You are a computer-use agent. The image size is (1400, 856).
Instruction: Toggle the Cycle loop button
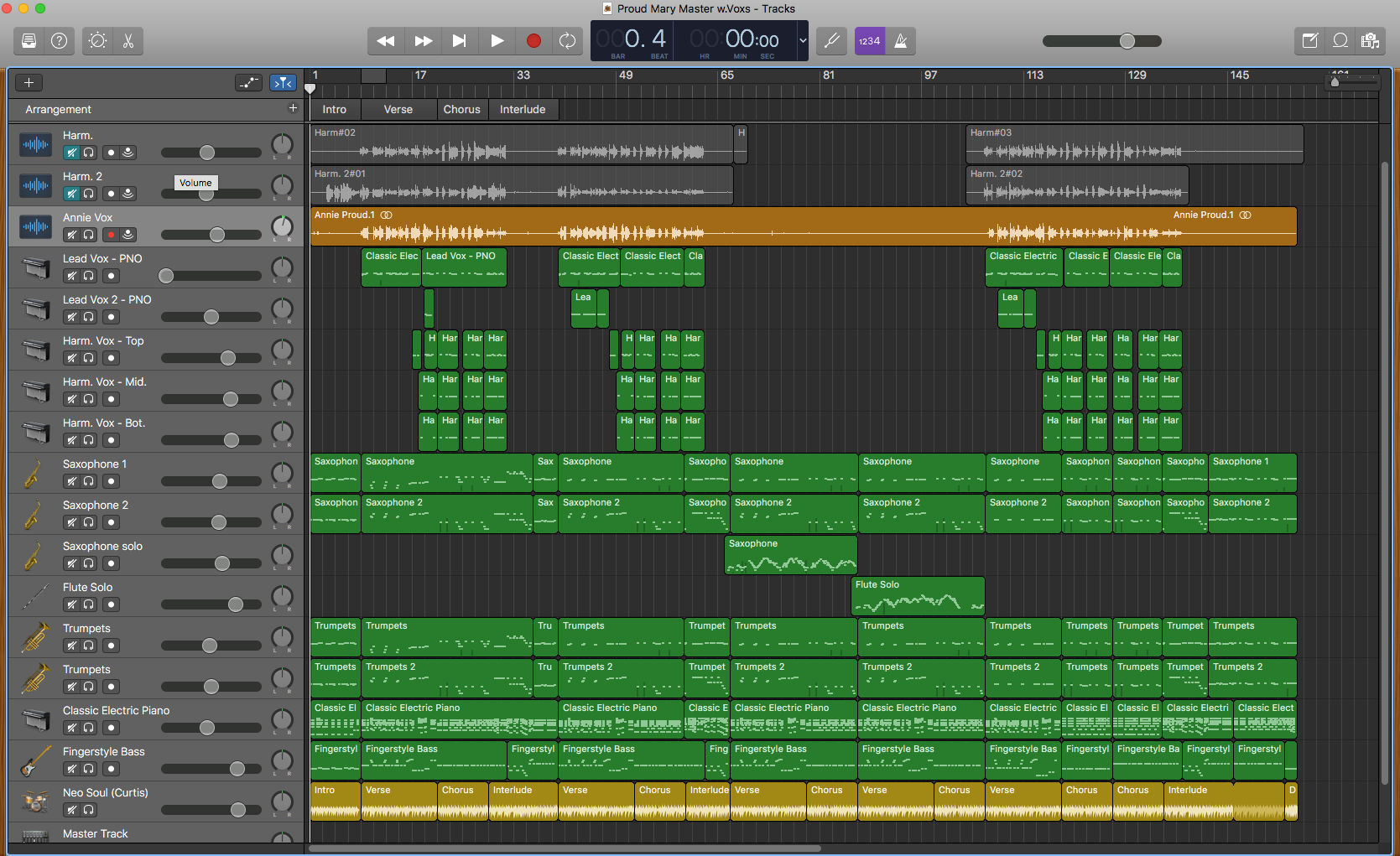(x=568, y=40)
